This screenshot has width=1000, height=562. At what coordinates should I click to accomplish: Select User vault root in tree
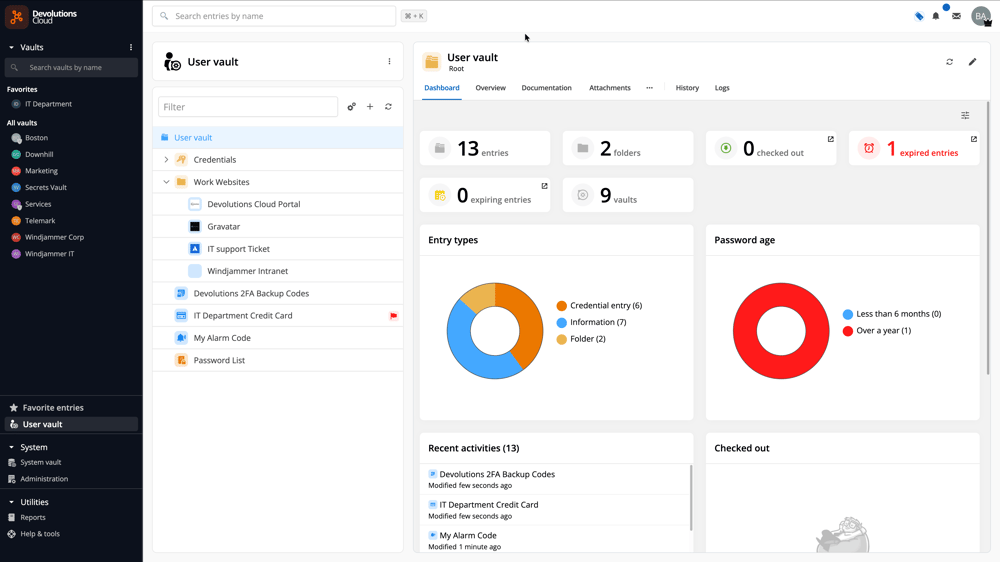pos(278,137)
